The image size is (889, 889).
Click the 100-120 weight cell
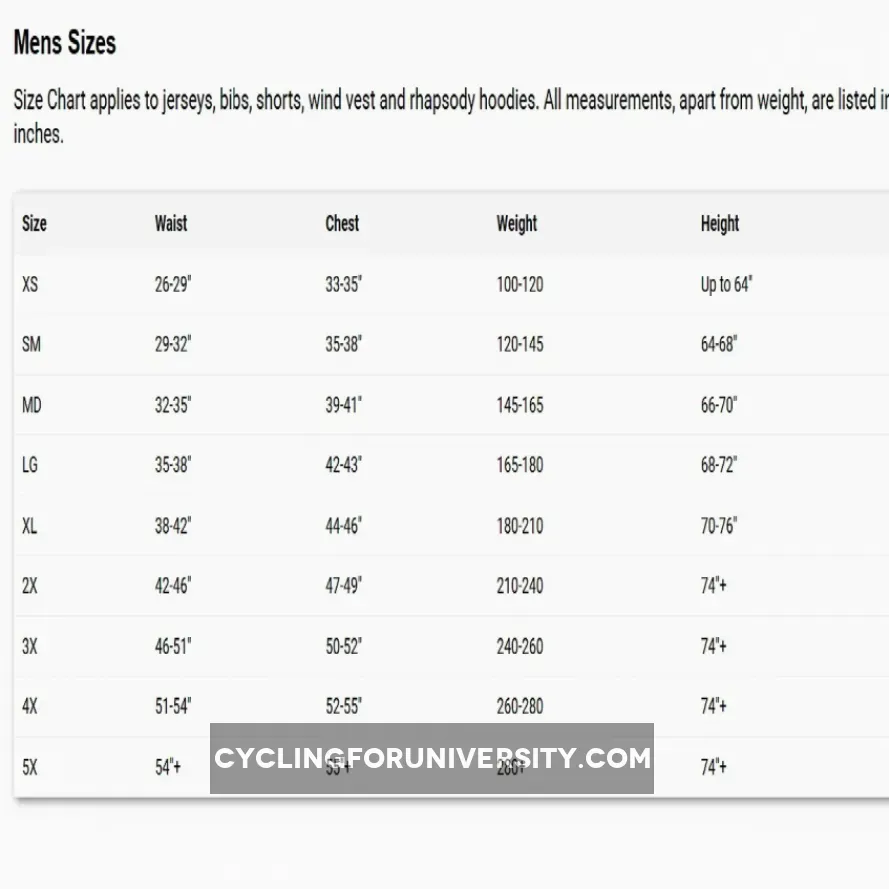click(519, 284)
